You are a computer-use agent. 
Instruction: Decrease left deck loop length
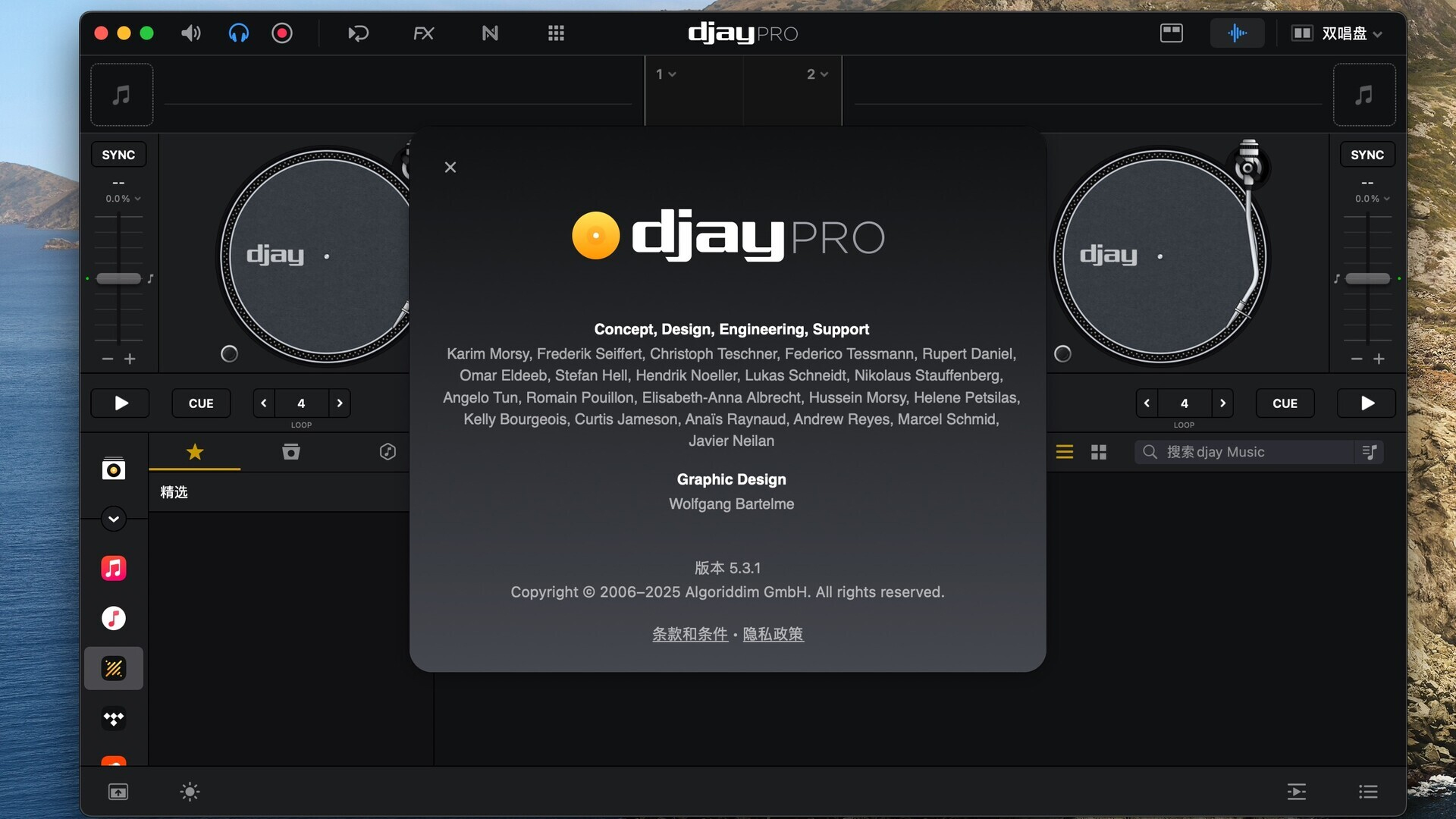click(x=264, y=403)
